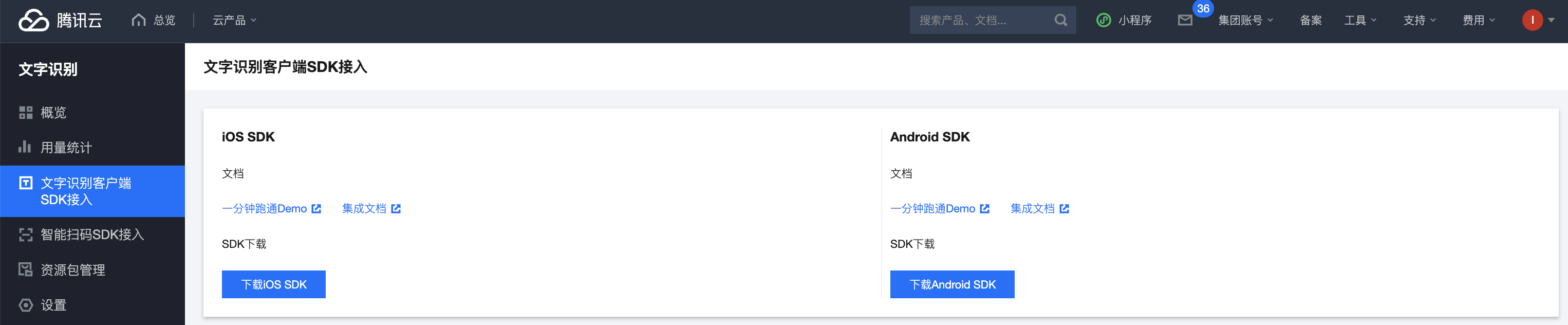This screenshot has width=1568, height=325.
Task: Open the 小程序 mini program icon
Action: tap(1104, 20)
